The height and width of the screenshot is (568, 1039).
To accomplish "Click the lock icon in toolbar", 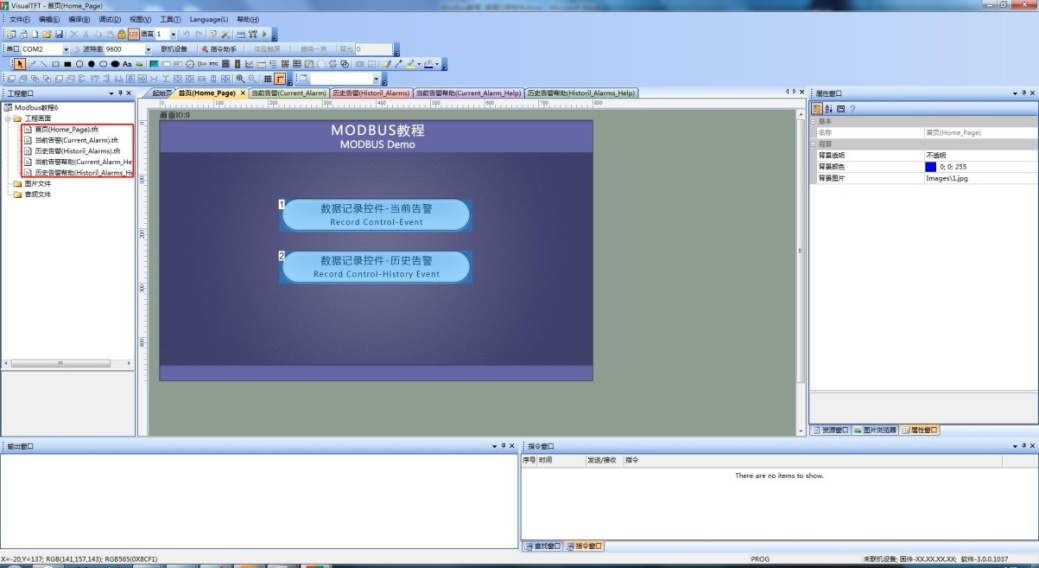I will pyautogui.click(x=121, y=34).
